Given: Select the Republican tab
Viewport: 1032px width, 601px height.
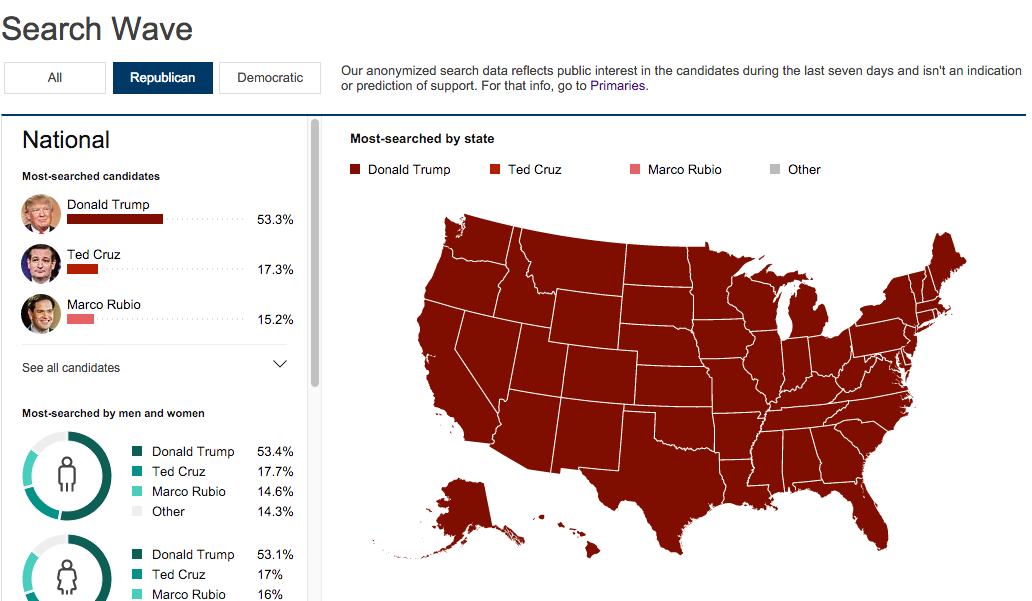Looking at the screenshot, I should coord(163,78).
